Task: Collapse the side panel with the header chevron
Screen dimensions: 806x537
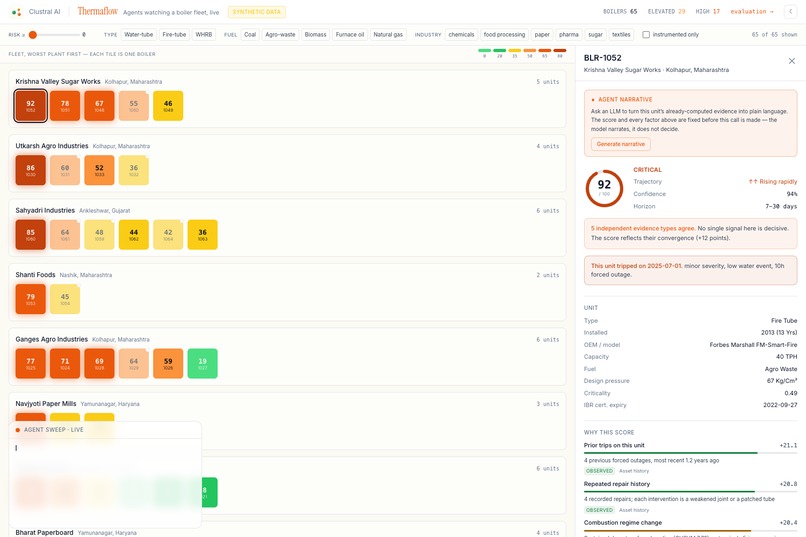Action: tap(791, 11)
